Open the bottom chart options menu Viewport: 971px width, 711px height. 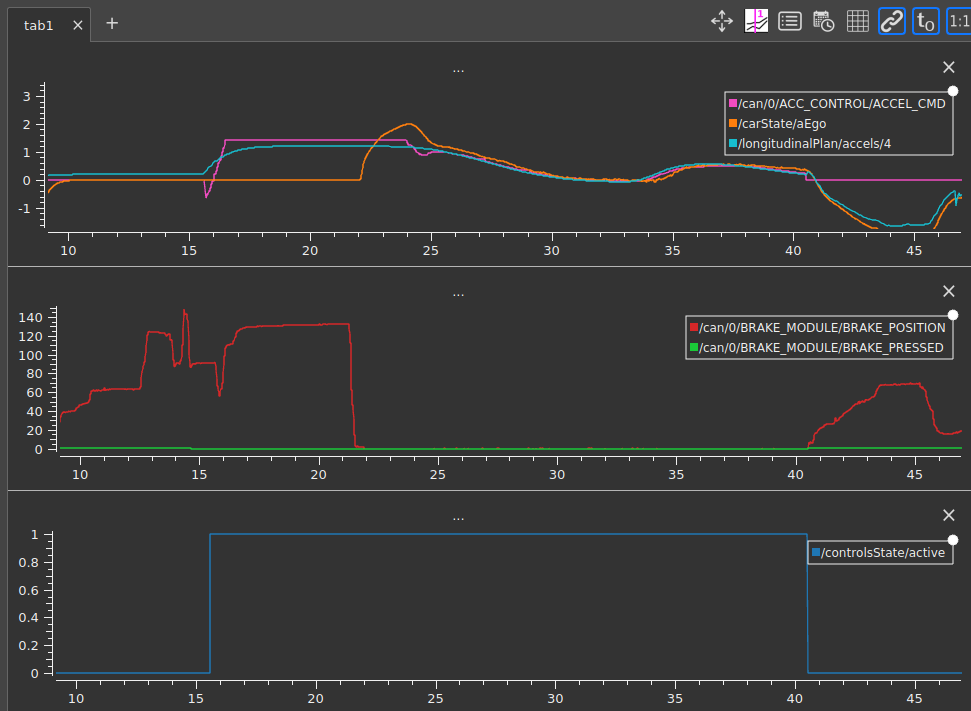[x=458, y=516]
